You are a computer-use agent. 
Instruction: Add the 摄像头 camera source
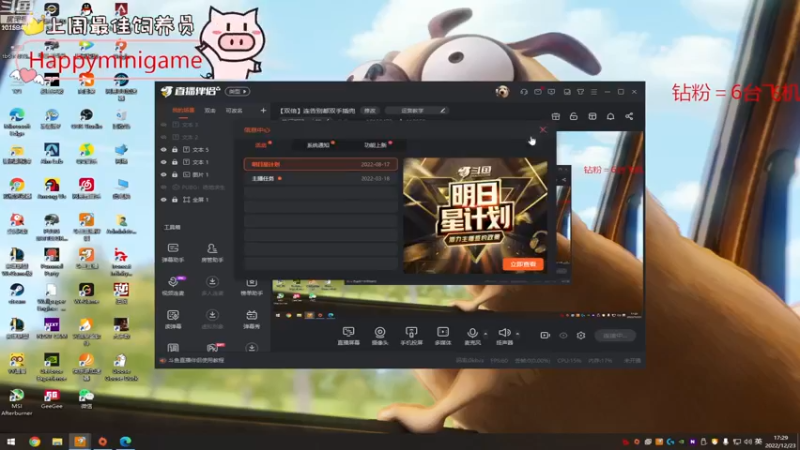coord(380,336)
